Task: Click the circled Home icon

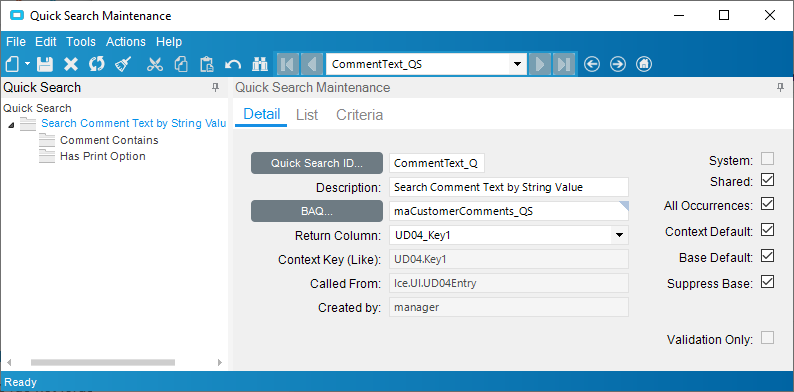Action: pyautogui.click(x=644, y=64)
